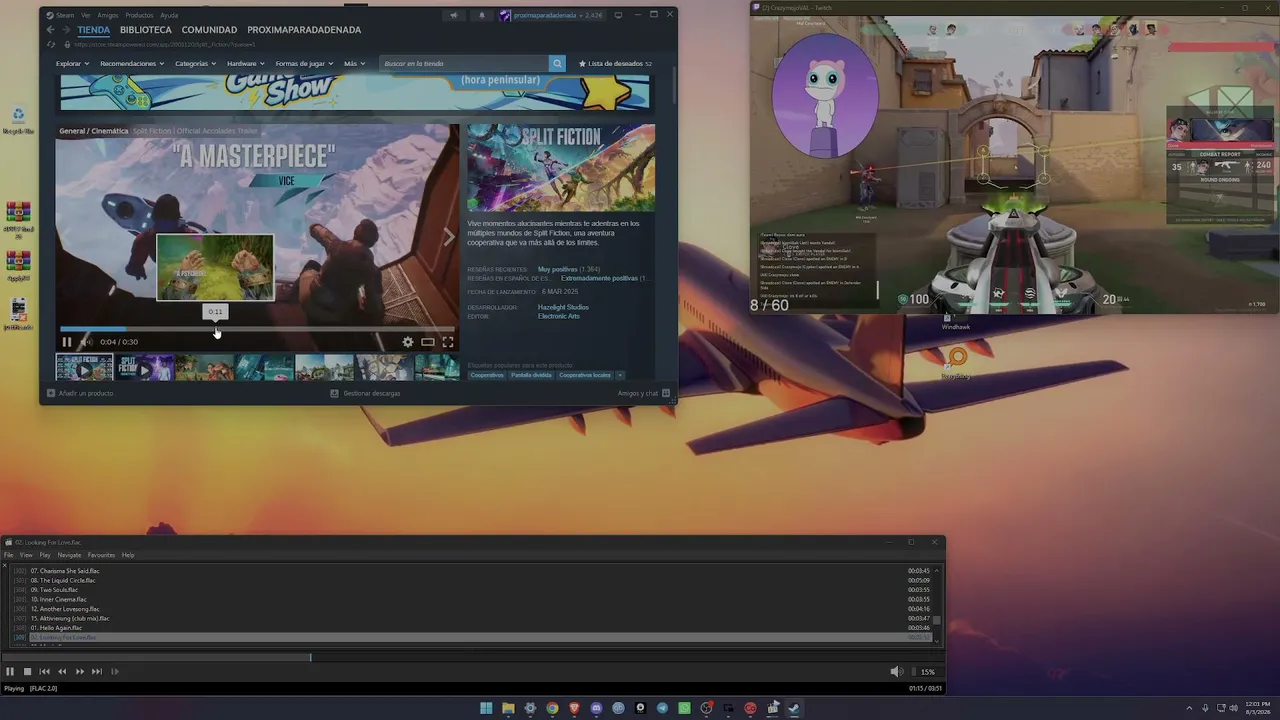
Task: Mute the Steam trailer audio
Action: 86,342
